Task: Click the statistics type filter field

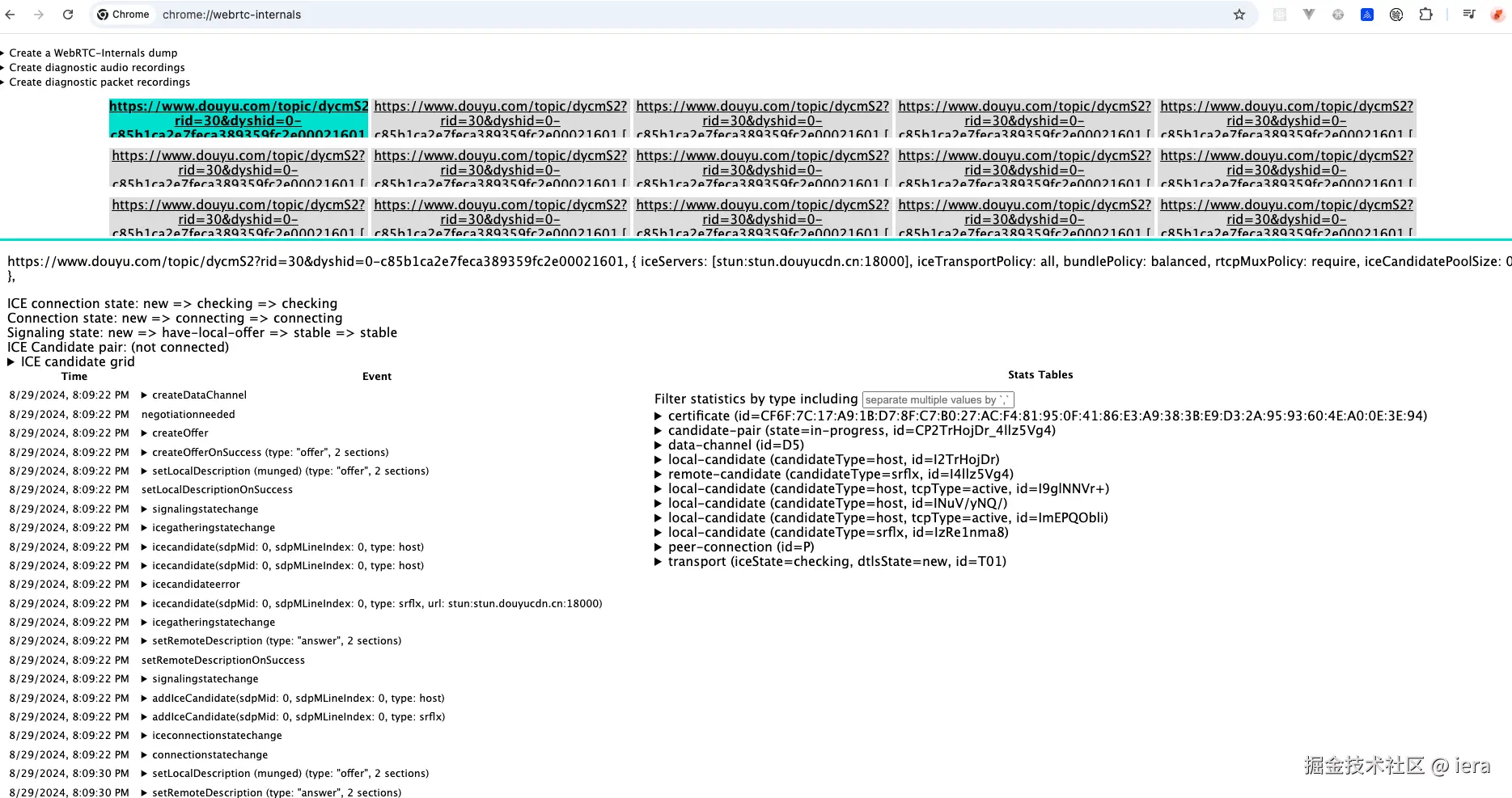Action: click(938, 399)
